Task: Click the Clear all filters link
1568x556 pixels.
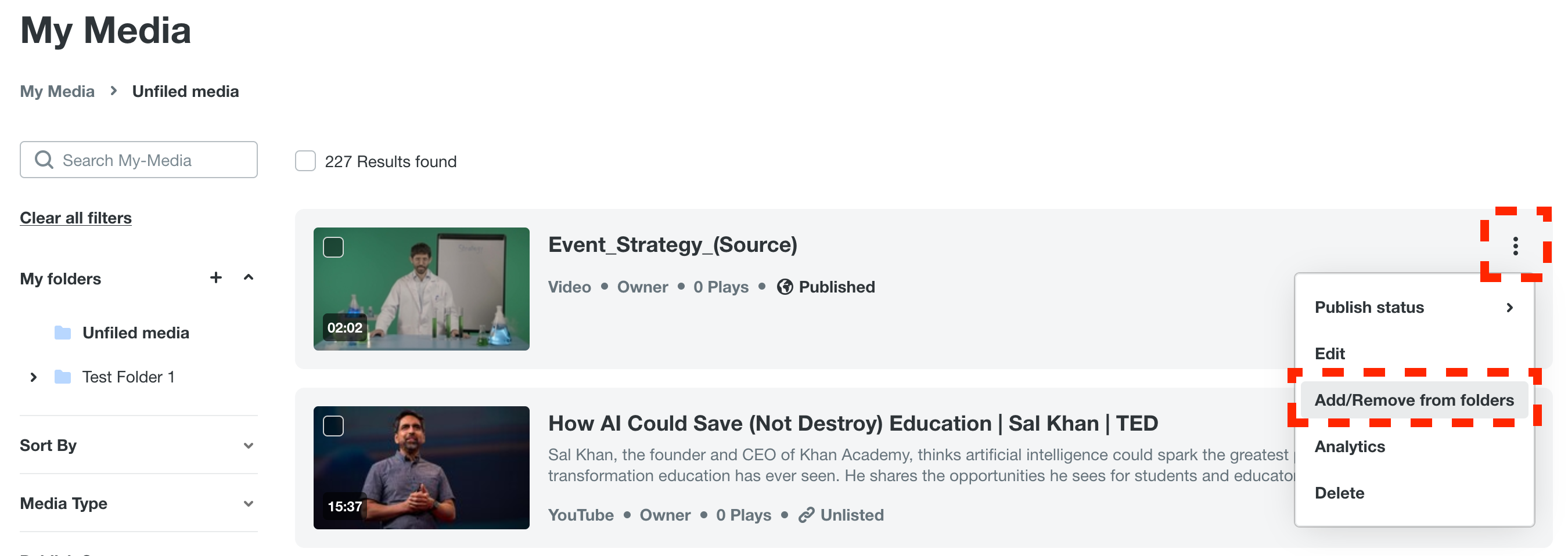Action: (75, 218)
